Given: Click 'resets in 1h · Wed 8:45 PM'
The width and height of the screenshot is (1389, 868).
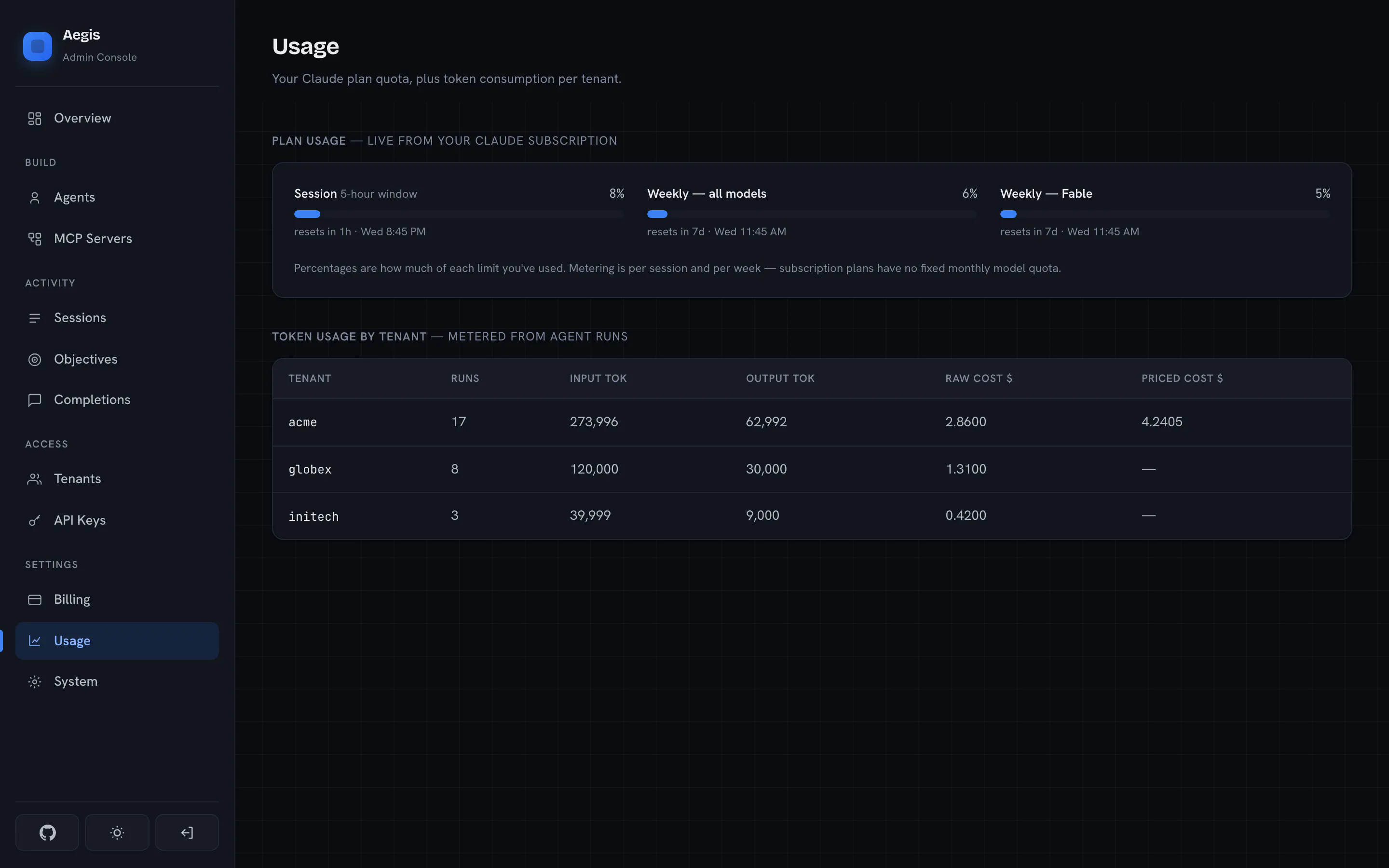Looking at the screenshot, I should (360, 232).
